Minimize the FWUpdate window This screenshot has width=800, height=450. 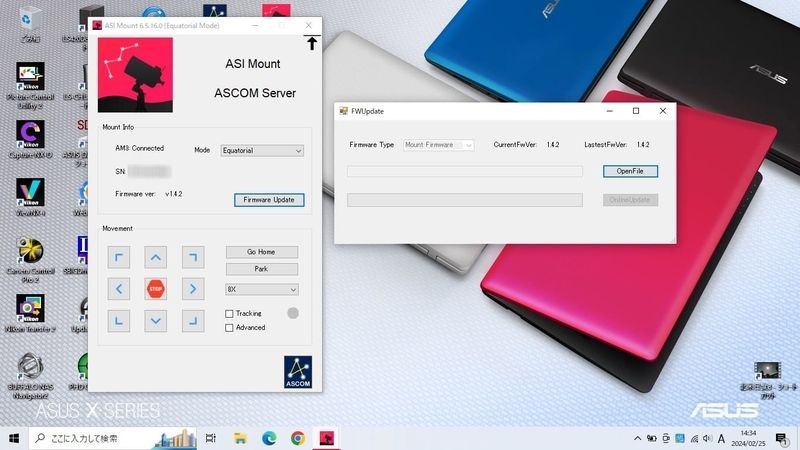click(x=610, y=111)
